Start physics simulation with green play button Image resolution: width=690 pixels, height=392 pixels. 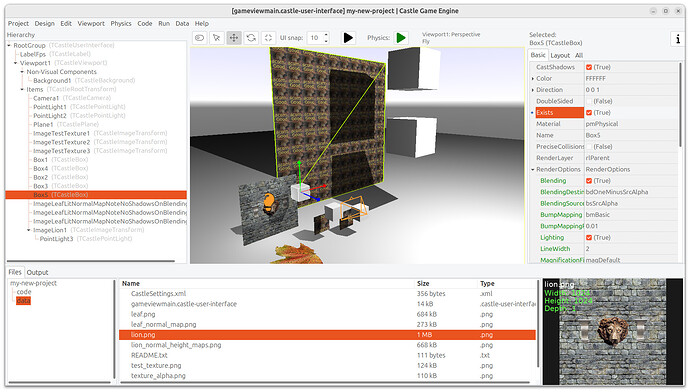tap(401, 38)
